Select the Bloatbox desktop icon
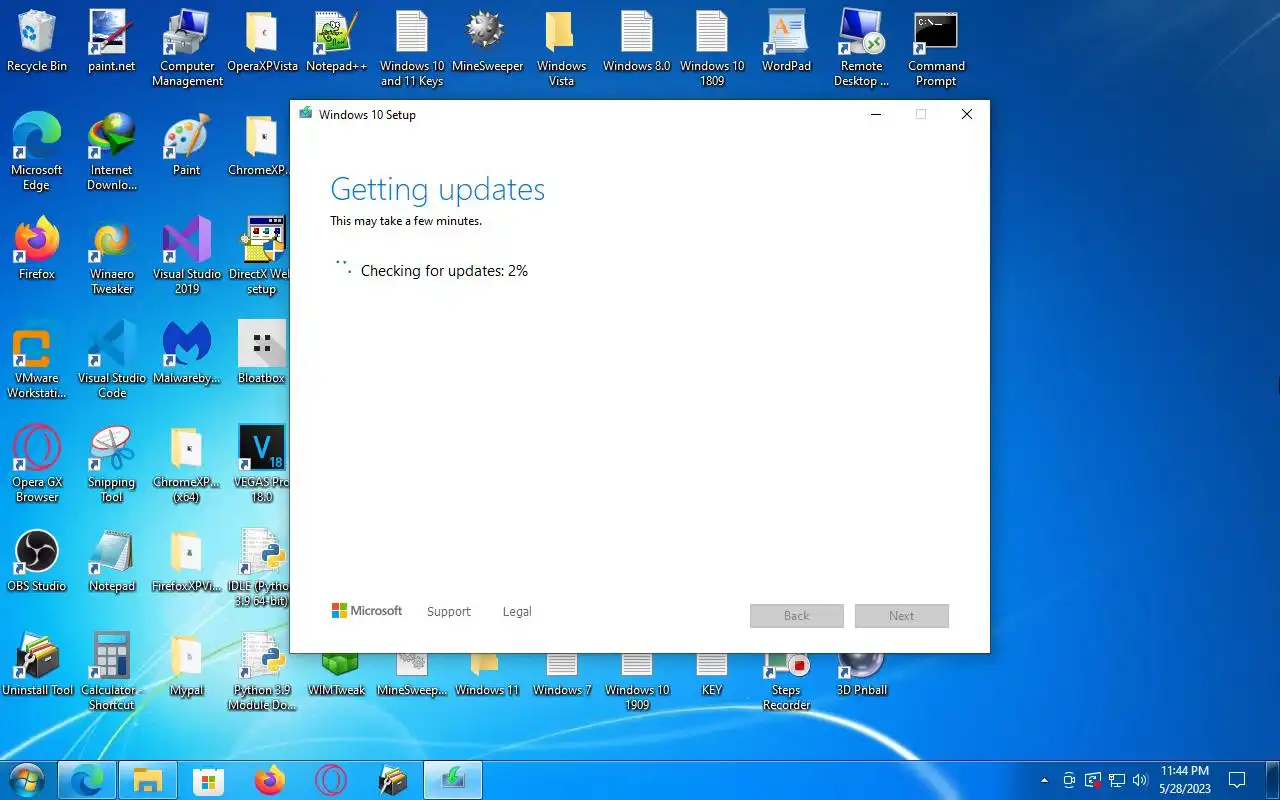The width and height of the screenshot is (1280, 800). [262, 353]
